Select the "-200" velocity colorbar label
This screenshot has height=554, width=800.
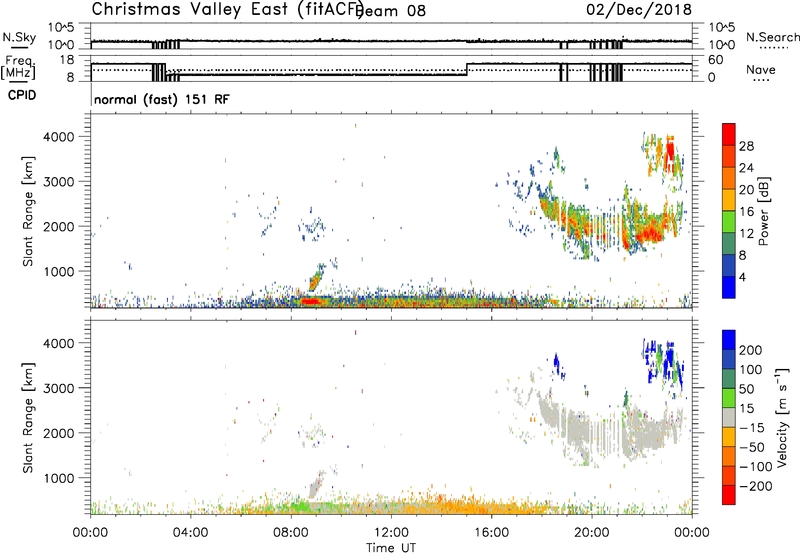tap(756, 486)
